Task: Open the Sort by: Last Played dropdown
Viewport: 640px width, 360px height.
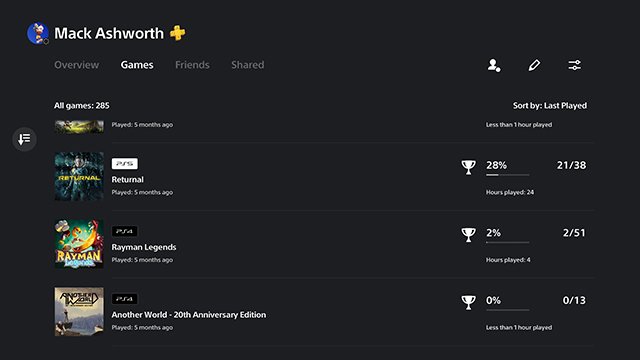Action: click(x=550, y=106)
